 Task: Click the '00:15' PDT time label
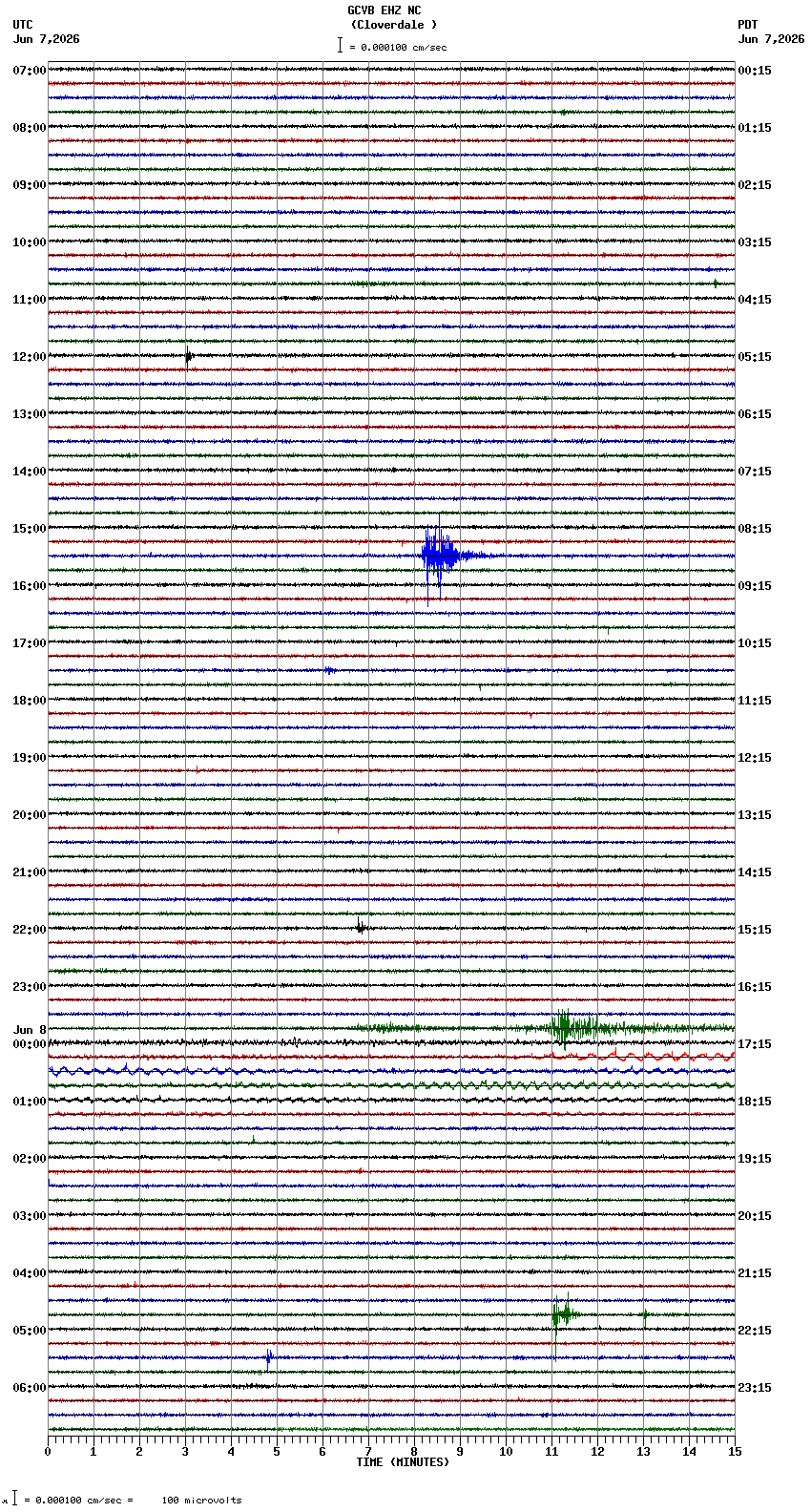tap(755, 71)
